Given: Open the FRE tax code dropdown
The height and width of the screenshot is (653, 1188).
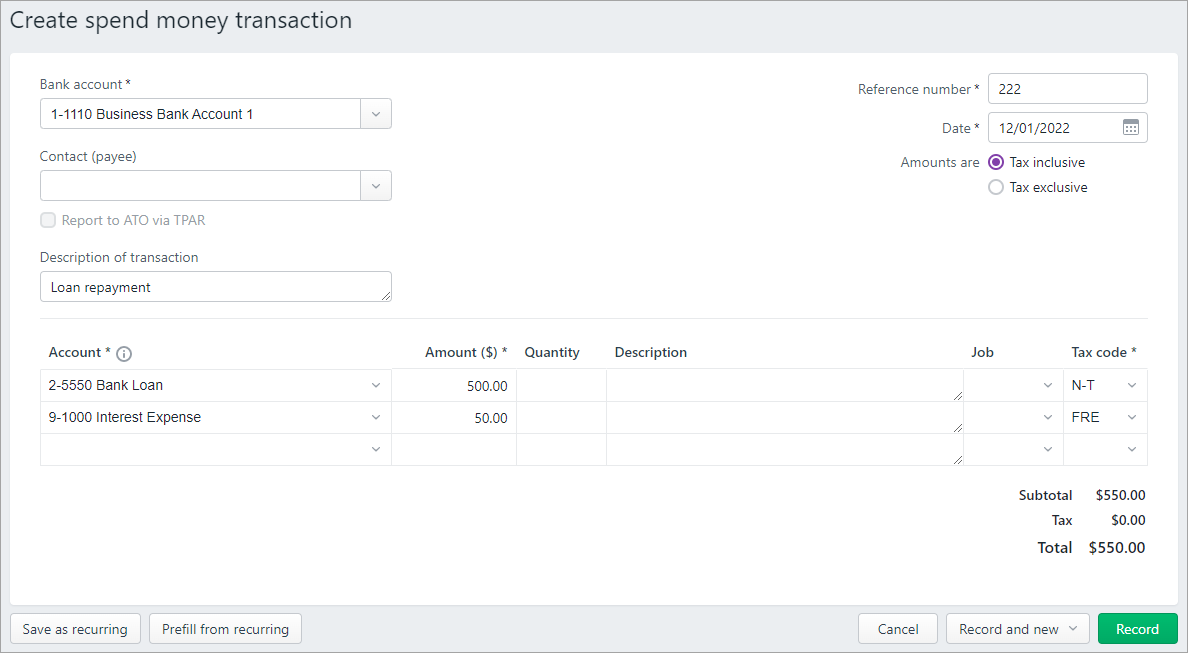Looking at the screenshot, I should coord(1131,417).
